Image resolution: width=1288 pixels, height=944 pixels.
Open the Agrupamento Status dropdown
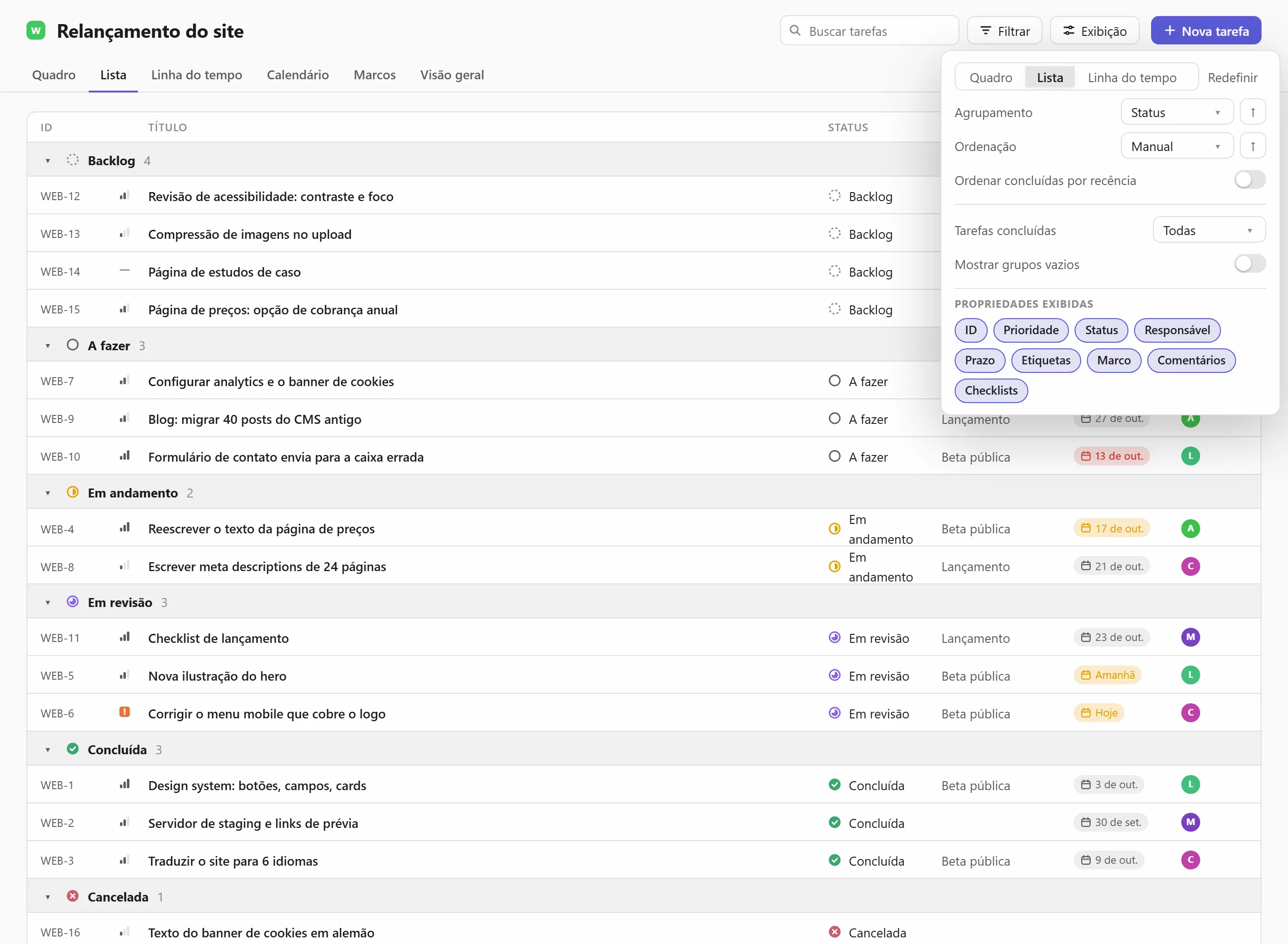tap(1177, 112)
